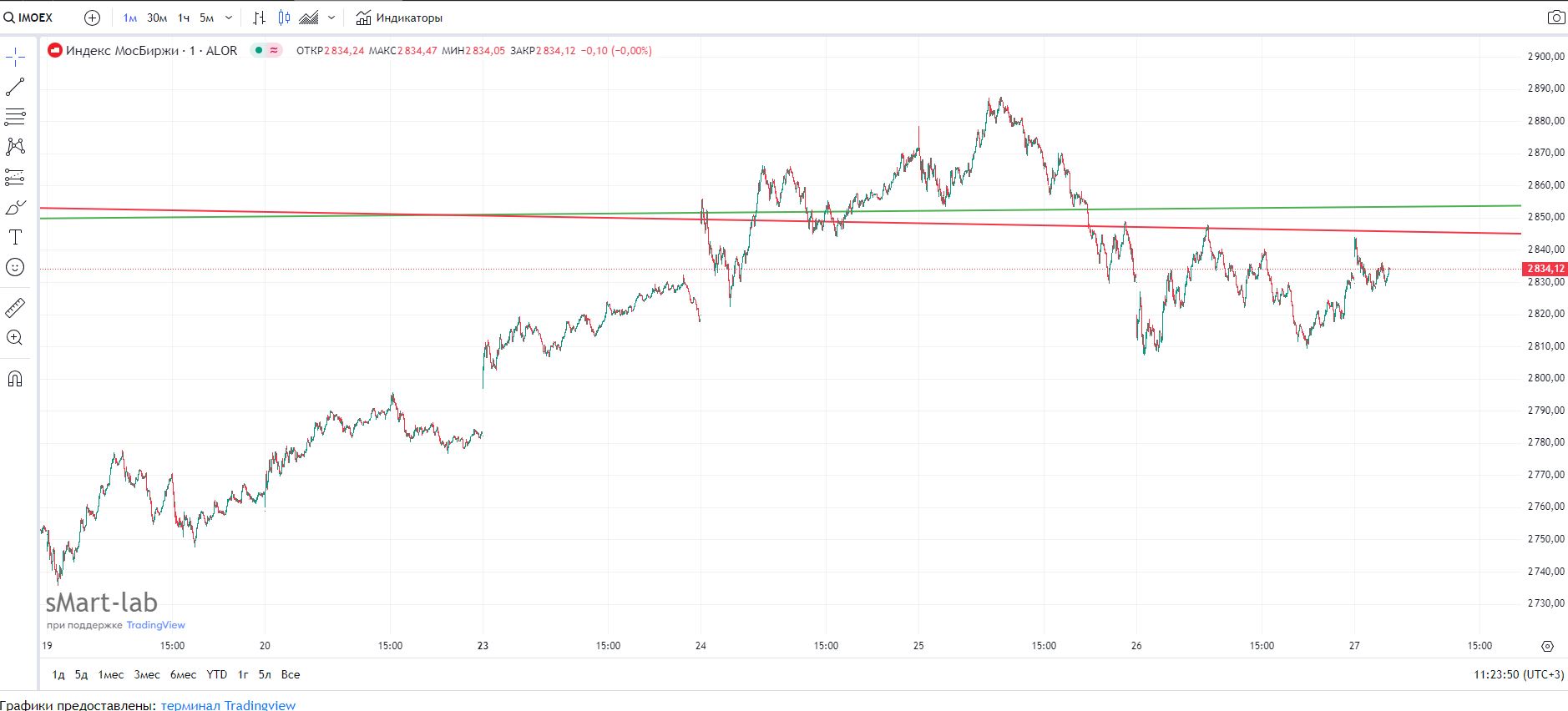Click the ЗАКР close value 2 834,12
Screen dimensions: 1568x711
click(556, 51)
